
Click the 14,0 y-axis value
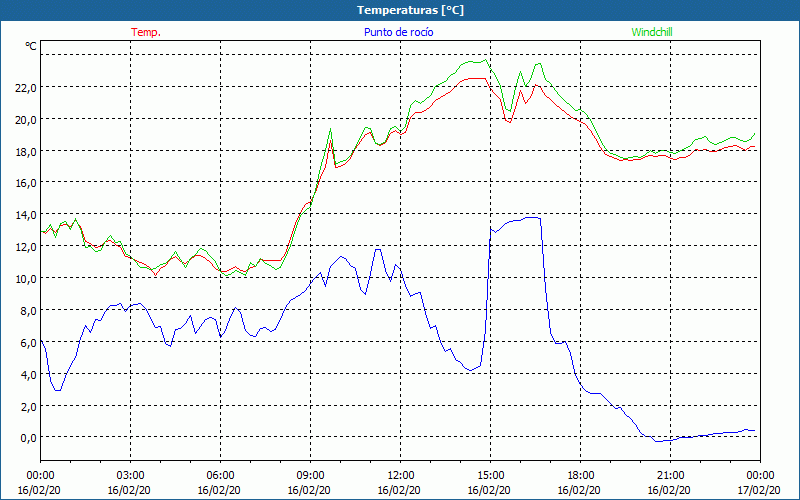[26, 216]
